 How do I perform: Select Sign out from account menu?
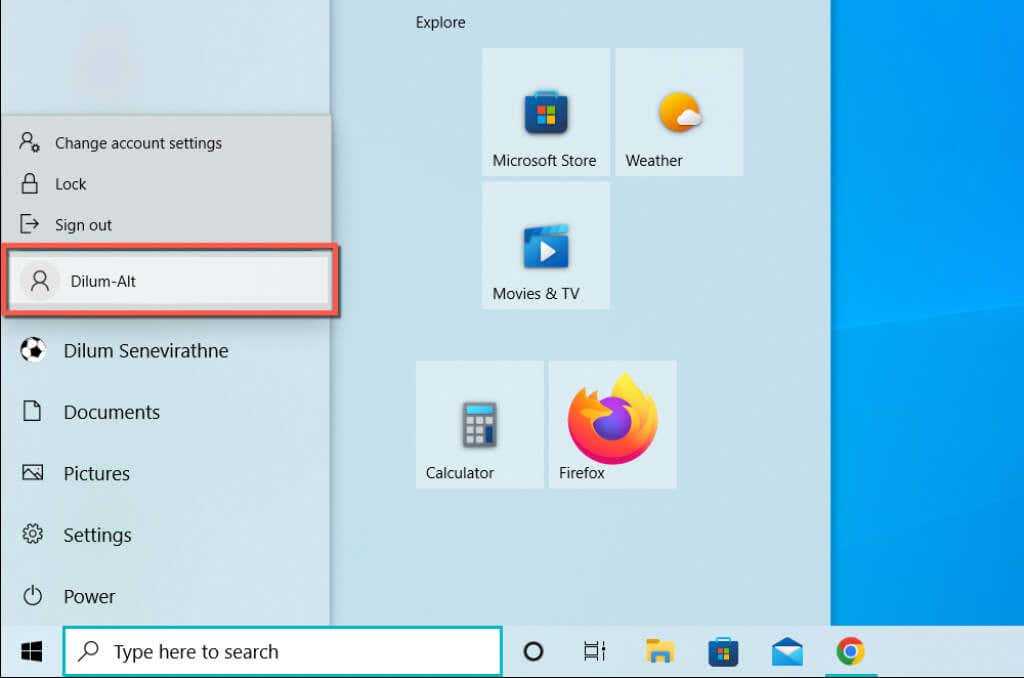pyautogui.click(x=166, y=225)
